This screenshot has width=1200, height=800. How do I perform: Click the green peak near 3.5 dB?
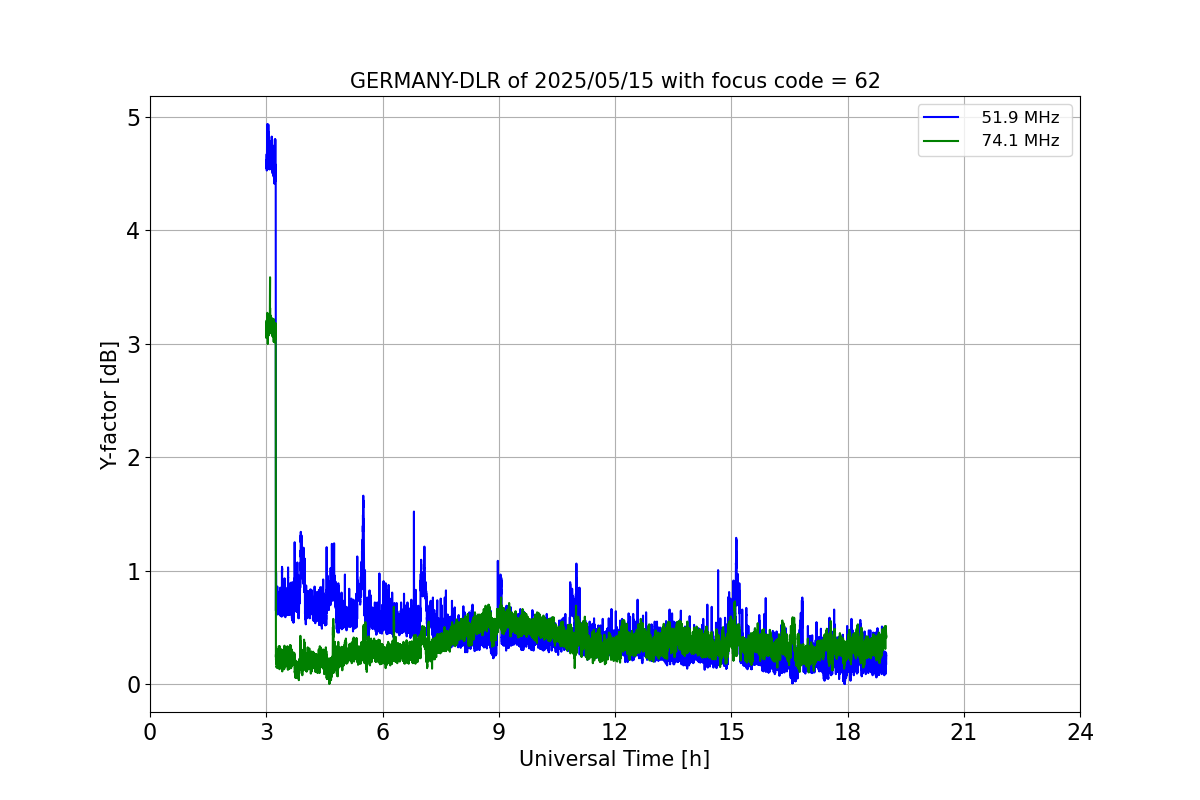[x=270, y=280]
